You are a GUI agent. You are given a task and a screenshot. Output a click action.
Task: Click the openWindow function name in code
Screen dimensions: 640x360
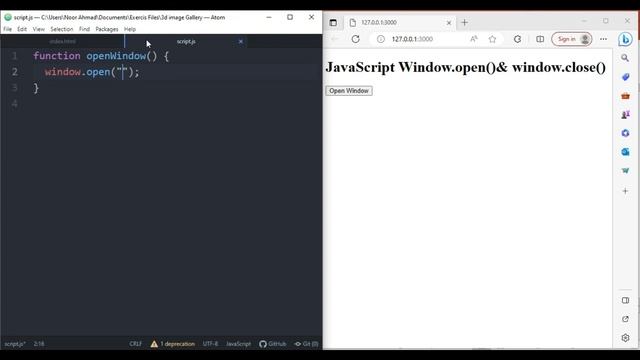(x=116, y=56)
